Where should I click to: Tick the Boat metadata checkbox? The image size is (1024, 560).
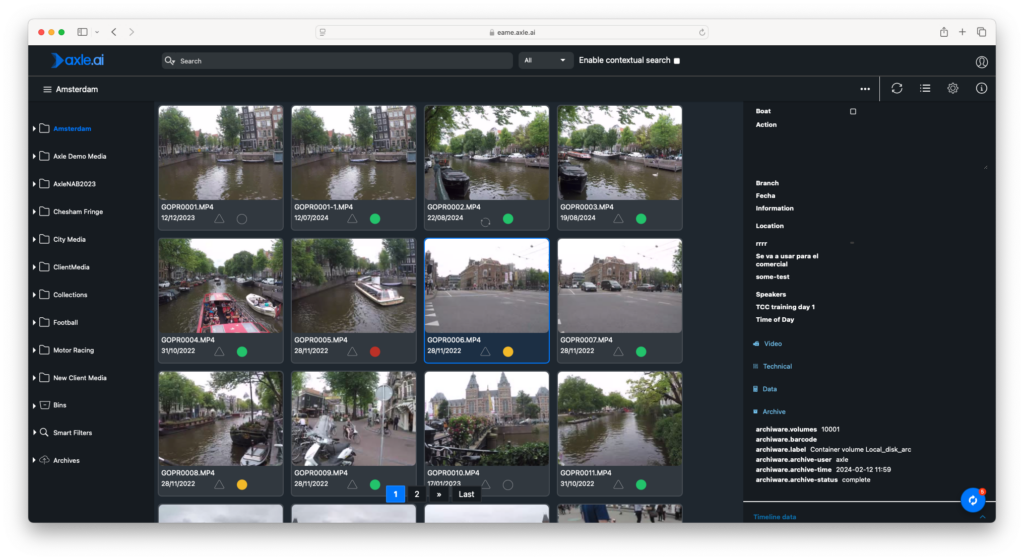(x=853, y=111)
